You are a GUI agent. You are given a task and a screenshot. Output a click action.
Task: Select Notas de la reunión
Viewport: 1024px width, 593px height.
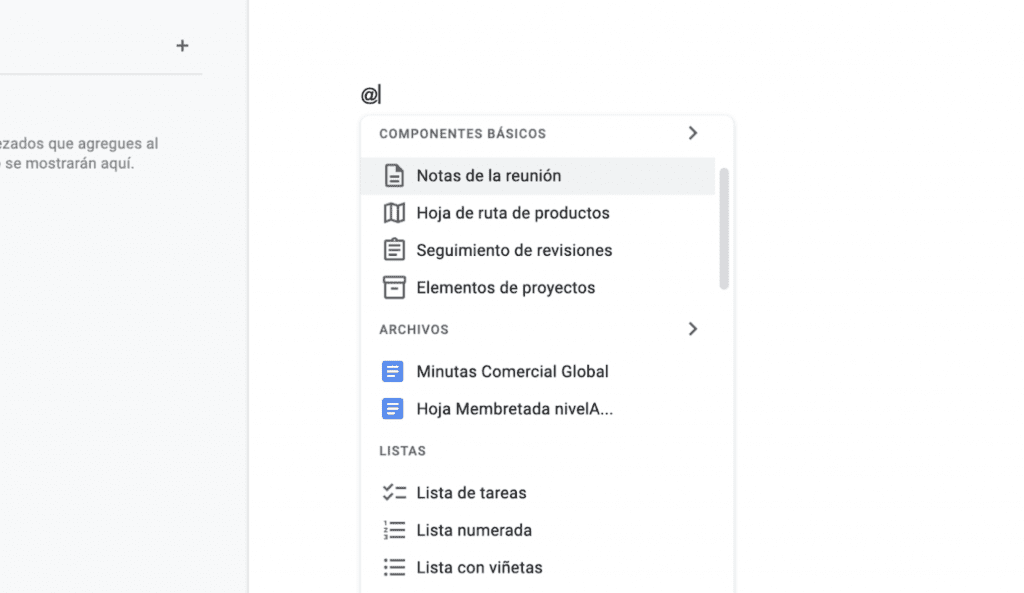488,176
